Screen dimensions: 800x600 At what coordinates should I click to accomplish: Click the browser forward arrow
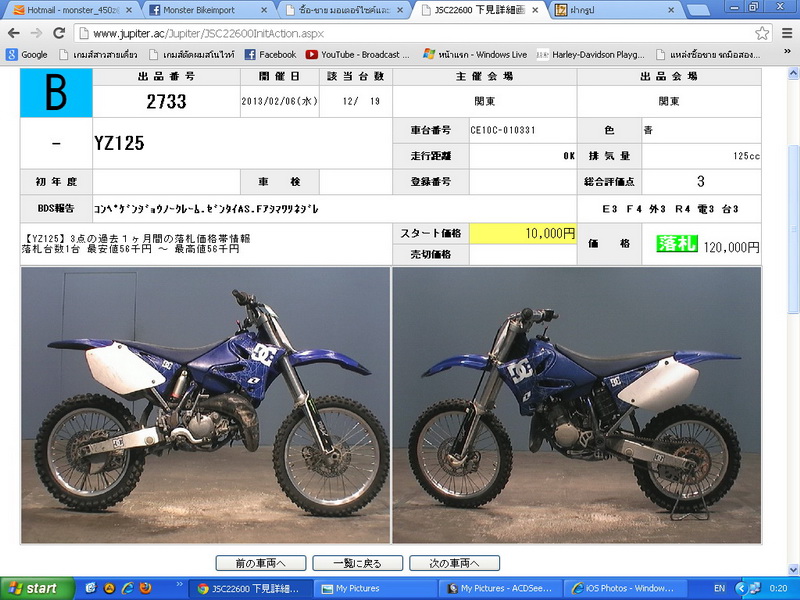pos(36,34)
